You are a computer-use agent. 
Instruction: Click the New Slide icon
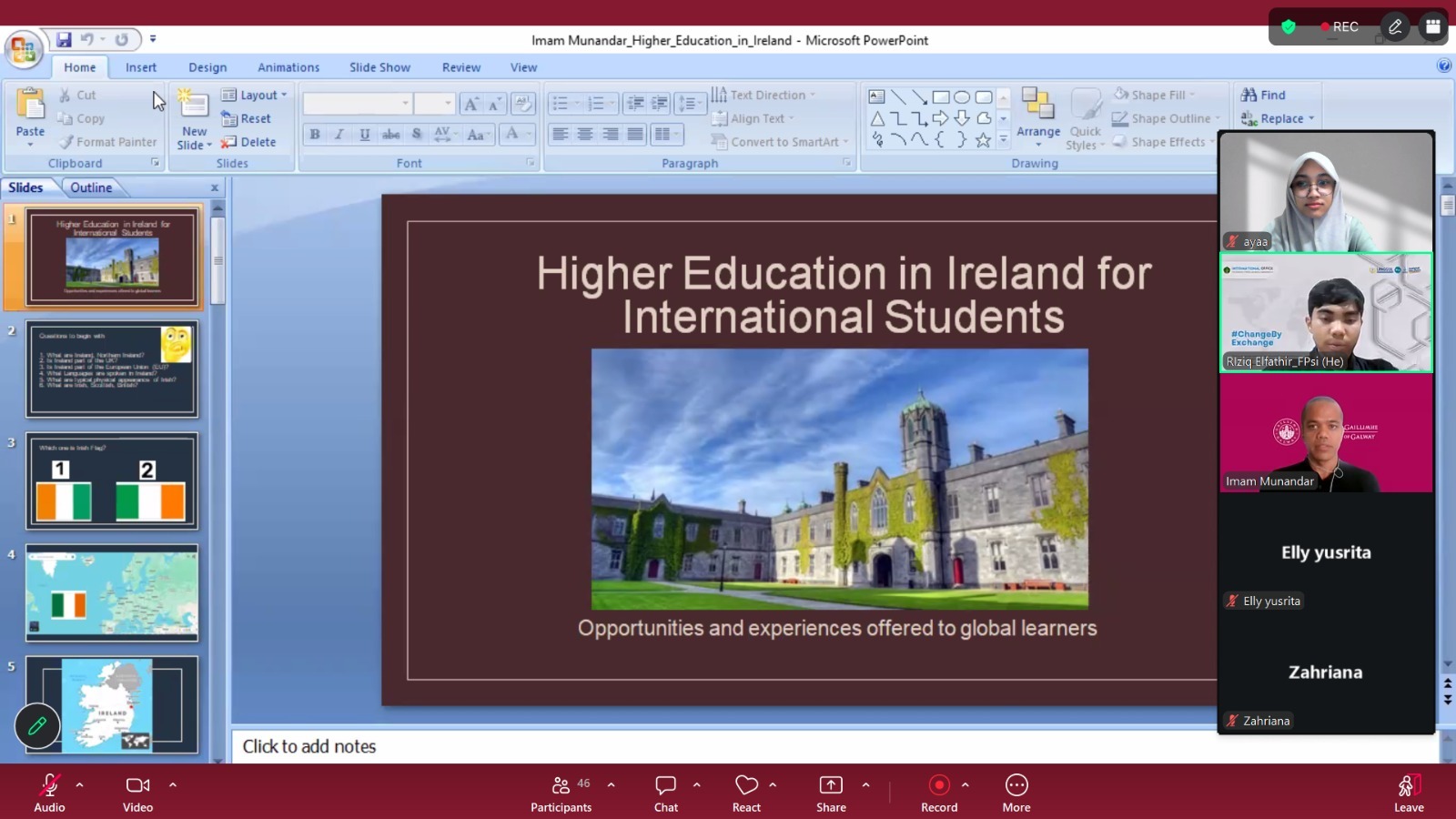pyautogui.click(x=194, y=105)
